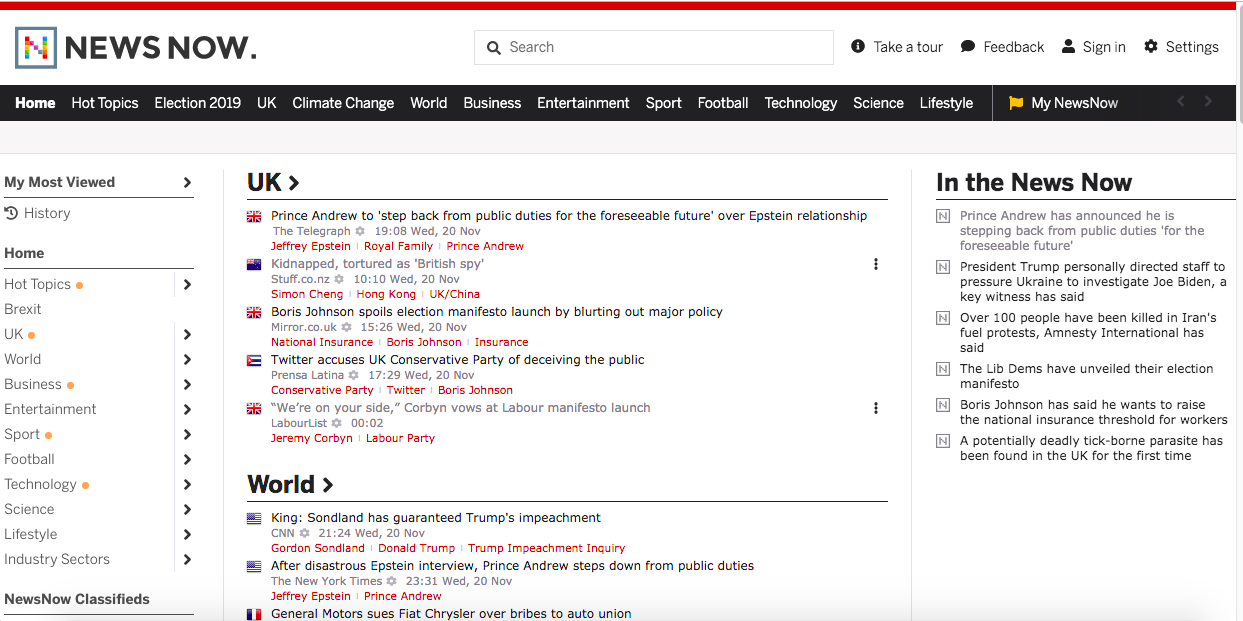This screenshot has width=1243, height=621.
Task: Click the National Insurance topic tag
Action: (322, 342)
